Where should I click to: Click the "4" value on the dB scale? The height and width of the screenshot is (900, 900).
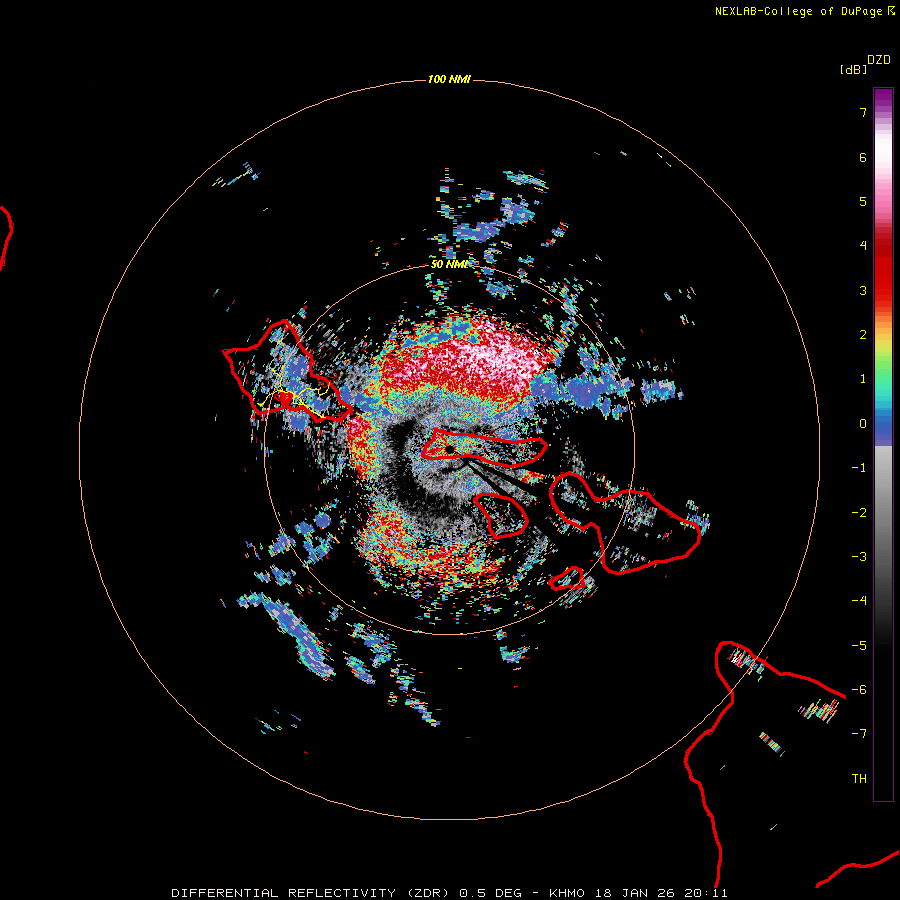click(x=863, y=246)
